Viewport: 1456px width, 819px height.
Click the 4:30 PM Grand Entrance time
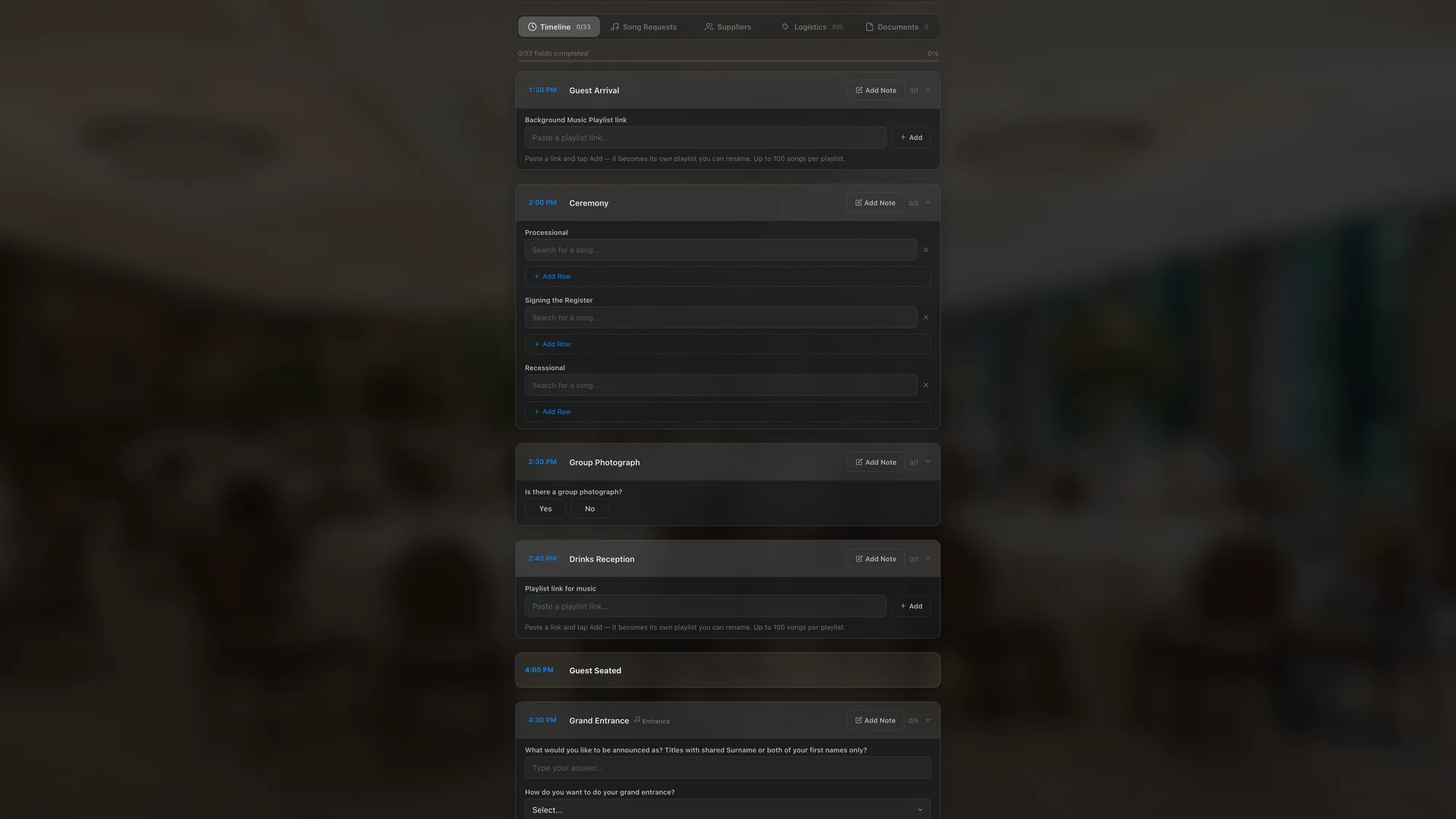tap(542, 720)
